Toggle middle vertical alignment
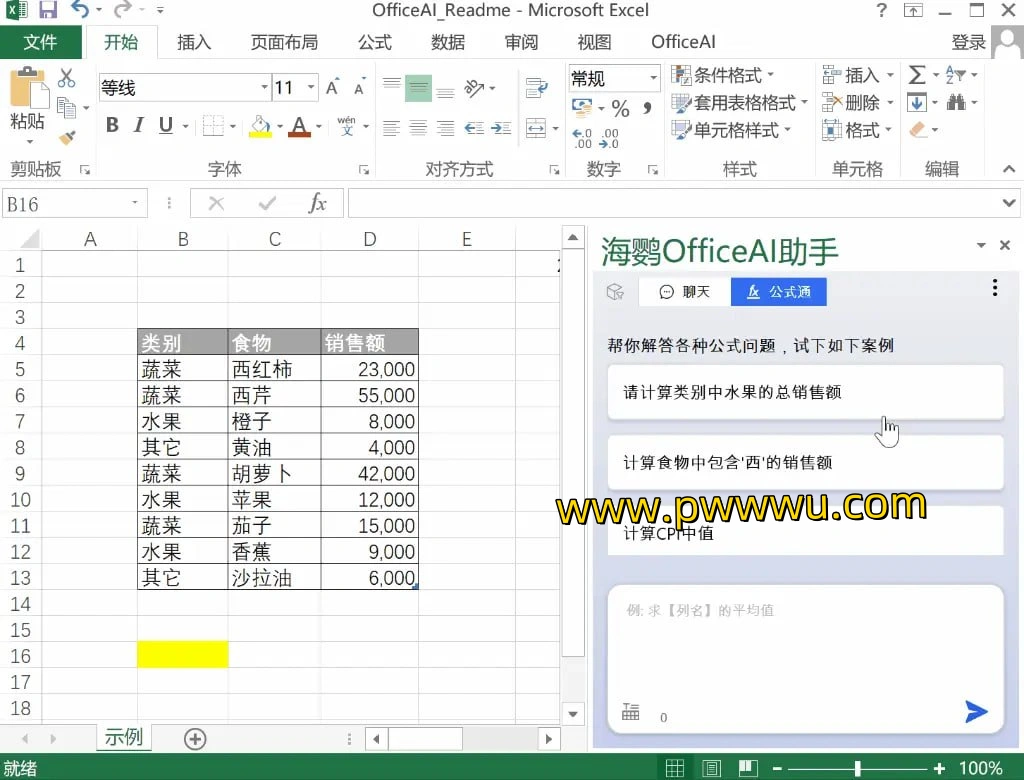The image size is (1024, 780). (418, 88)
